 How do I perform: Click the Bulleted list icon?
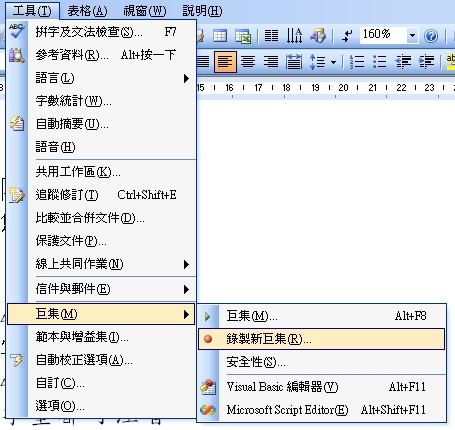(379, 62)
